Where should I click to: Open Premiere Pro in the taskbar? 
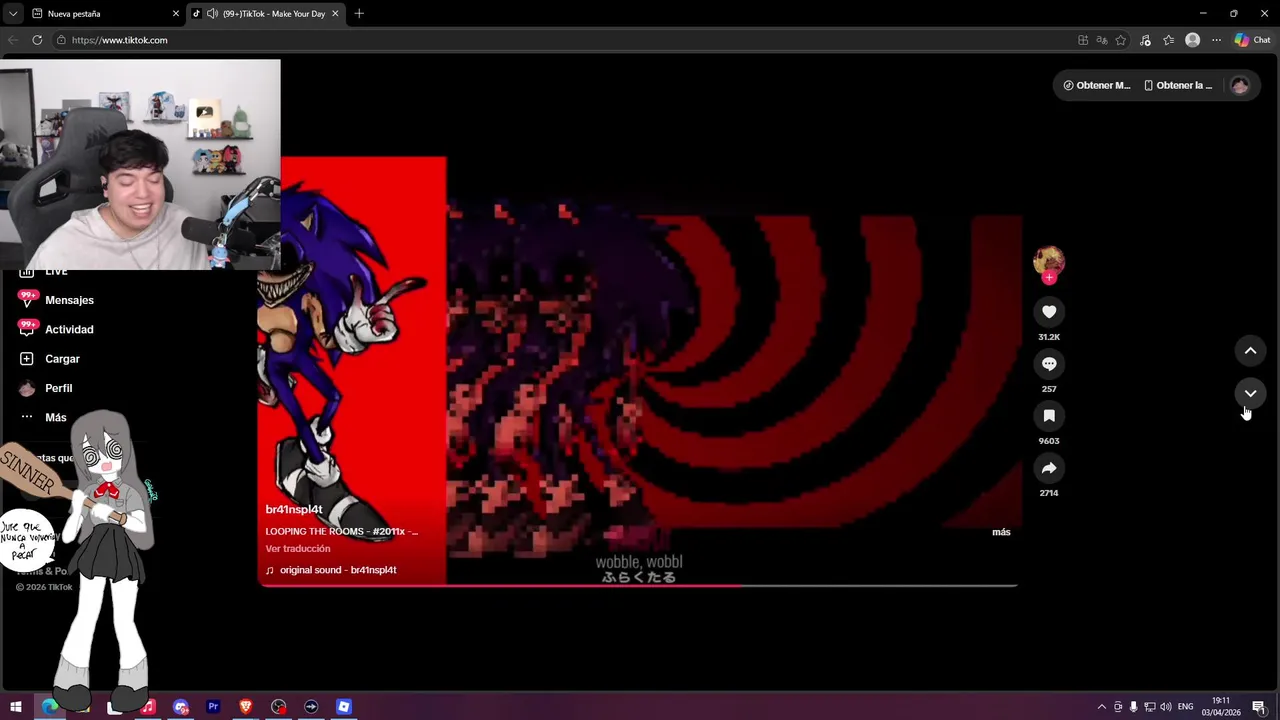(x=213, y=707)
